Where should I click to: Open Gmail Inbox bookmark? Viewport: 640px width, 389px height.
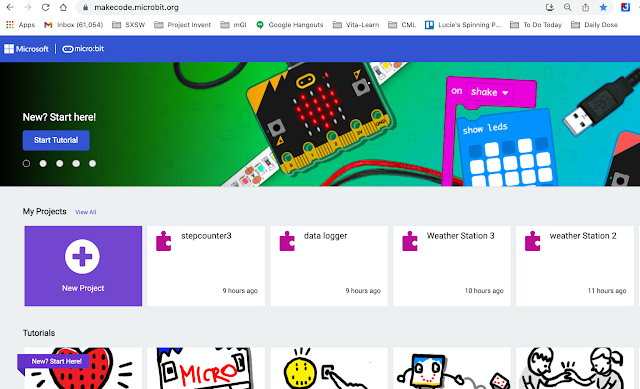[73, 25]
